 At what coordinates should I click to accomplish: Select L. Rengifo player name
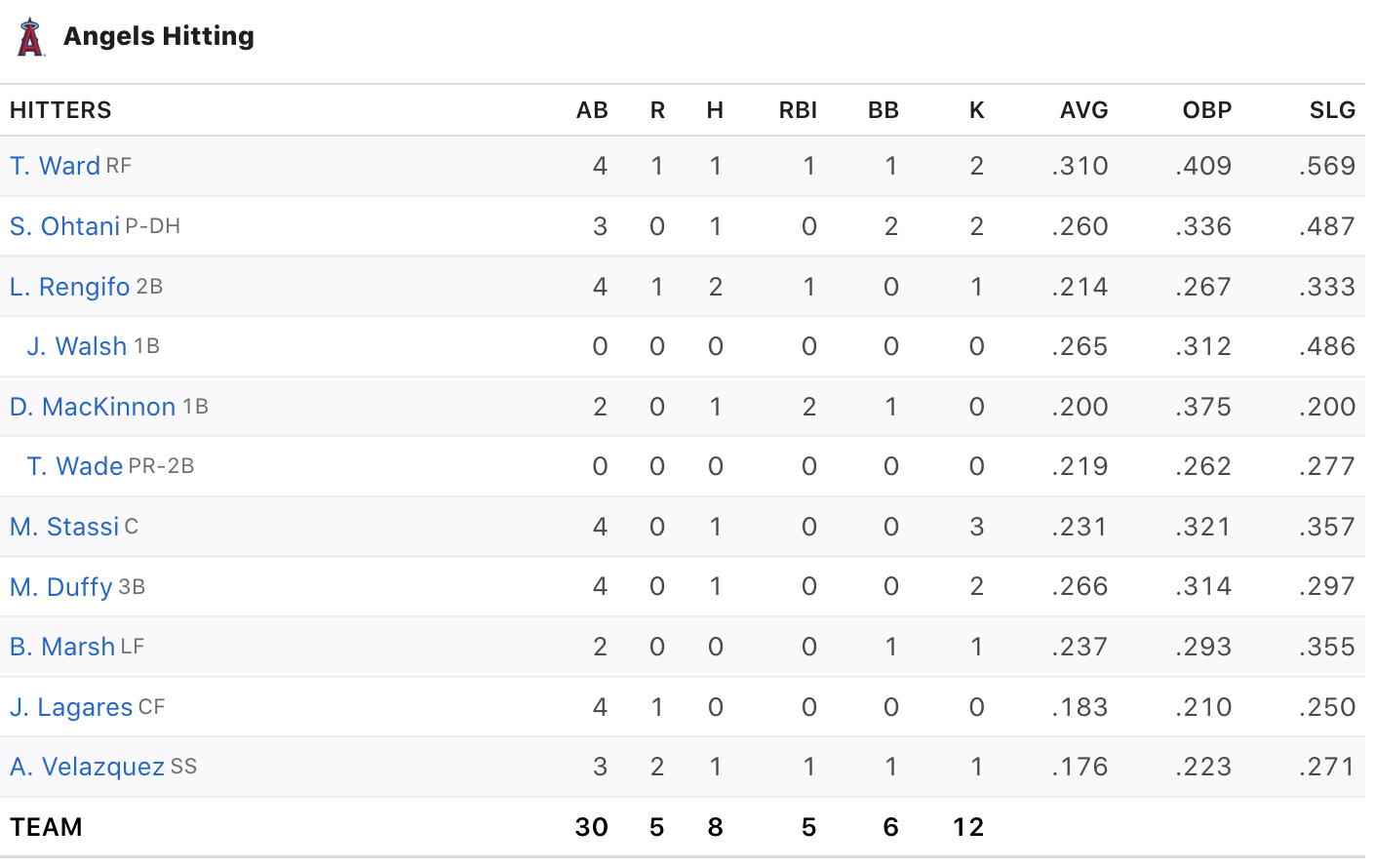click(69, 287)
